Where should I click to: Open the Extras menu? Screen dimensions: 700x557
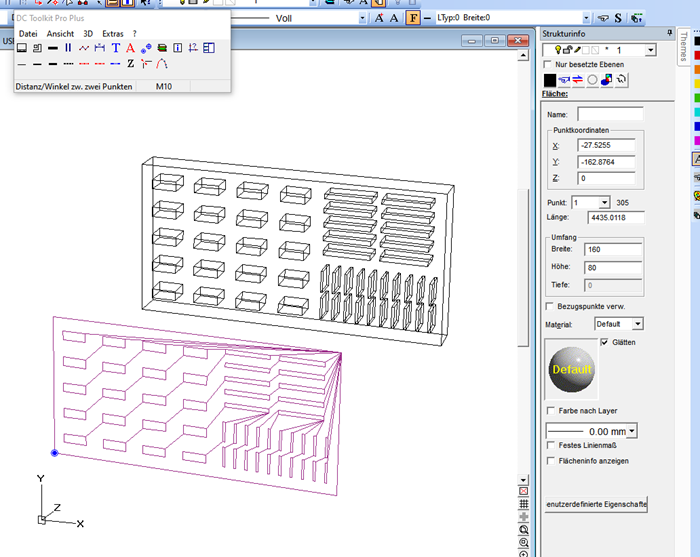(112, 34)
